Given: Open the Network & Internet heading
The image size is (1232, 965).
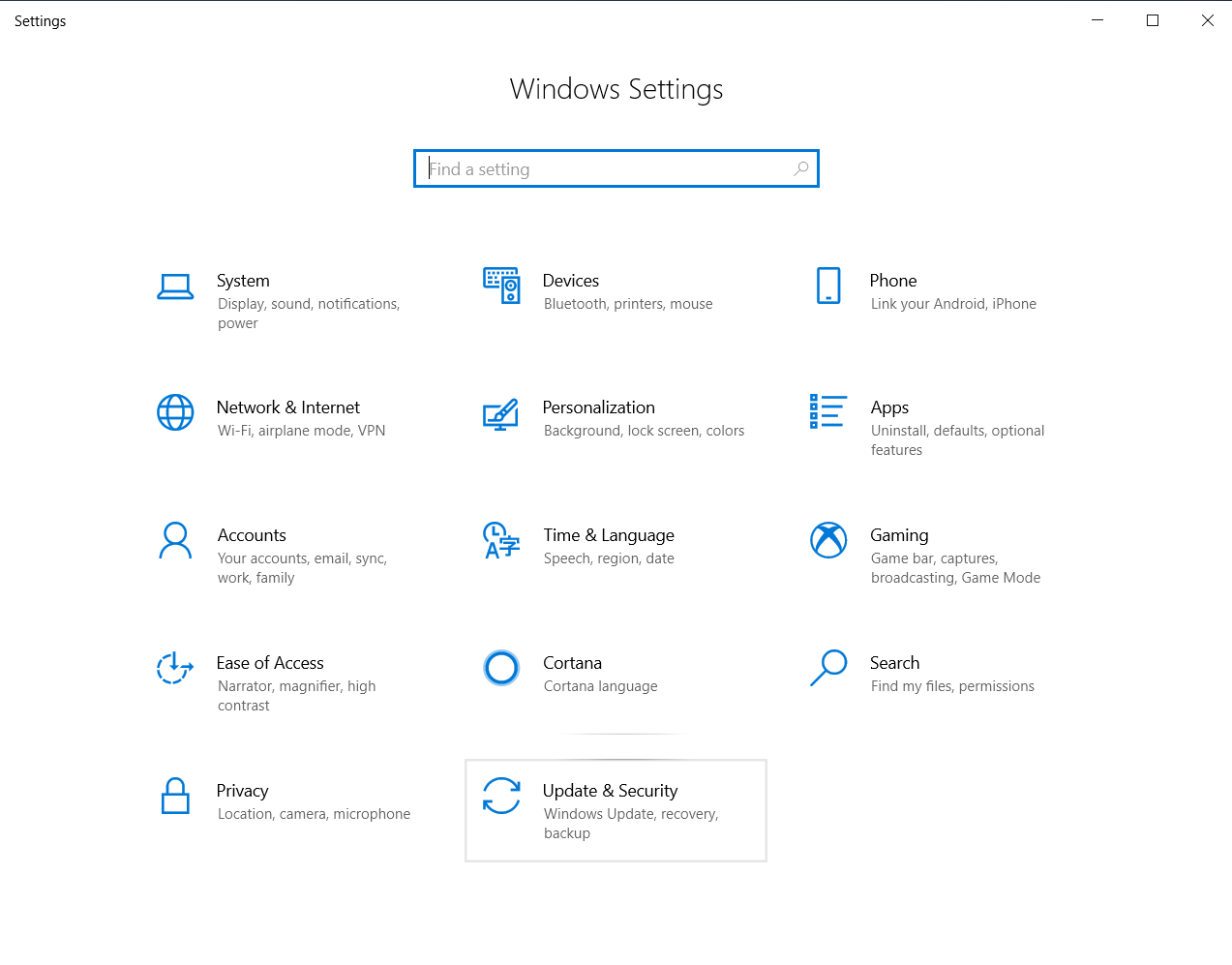Looking at the screenshot, I should coord(288,407).
